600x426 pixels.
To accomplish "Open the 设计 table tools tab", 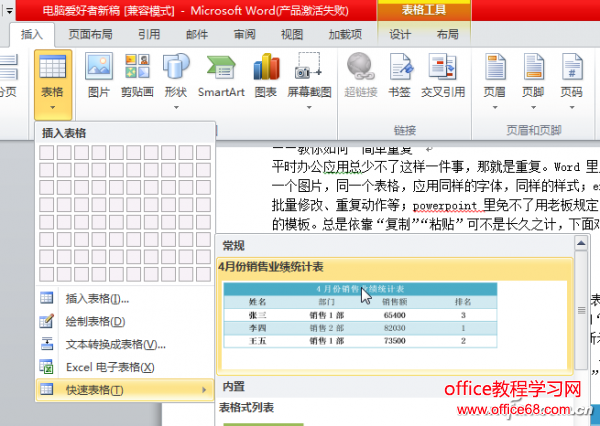I will [x=400, y=34].
